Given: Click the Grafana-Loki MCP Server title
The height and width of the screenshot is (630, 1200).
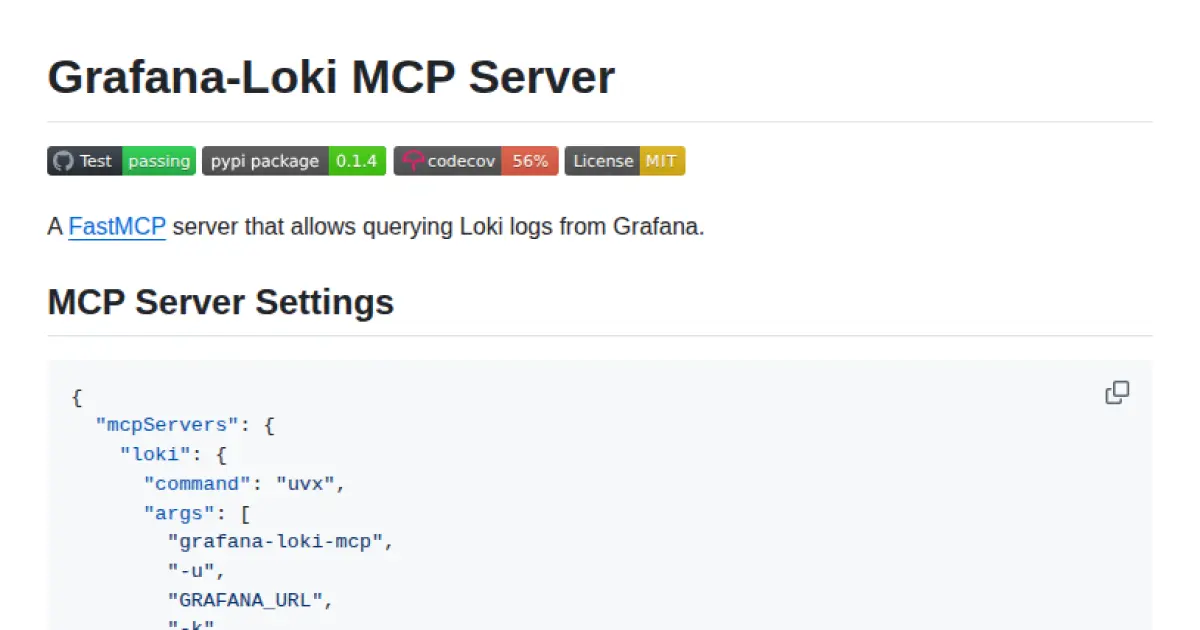Looking at the screenshot, I should point(331,77).
